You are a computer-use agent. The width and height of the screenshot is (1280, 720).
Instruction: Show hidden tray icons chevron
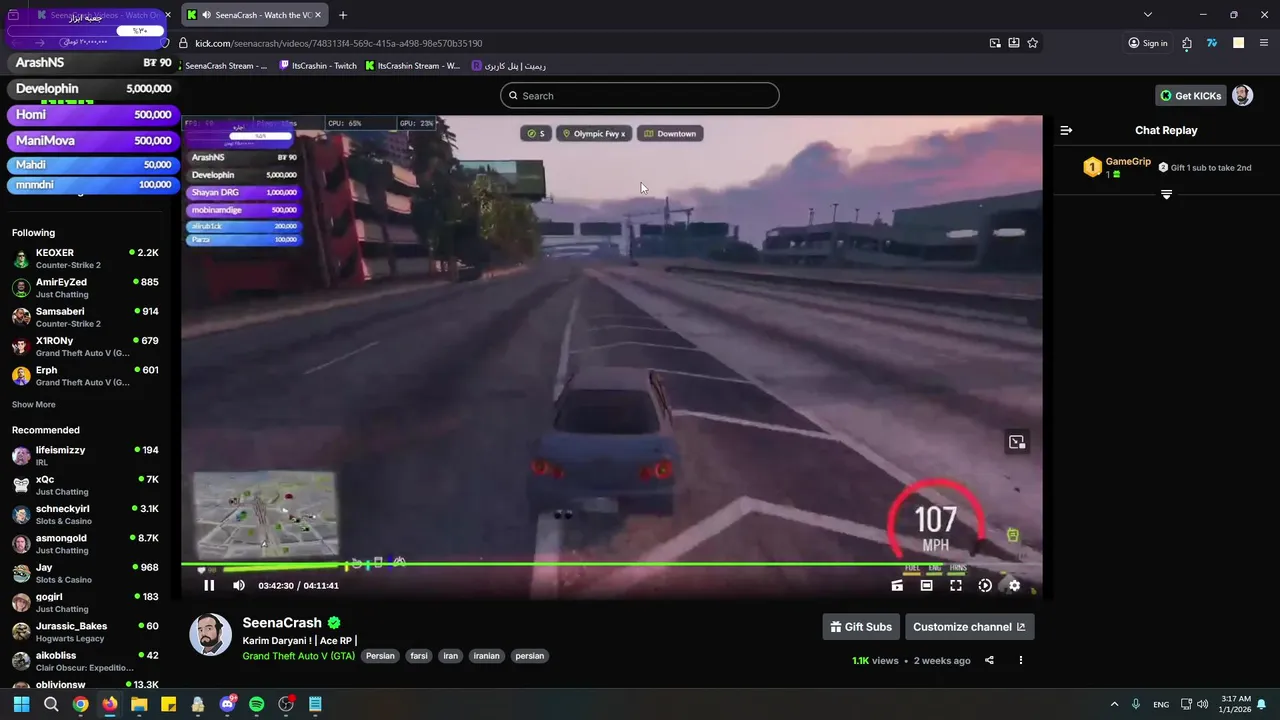(1114, 704)
